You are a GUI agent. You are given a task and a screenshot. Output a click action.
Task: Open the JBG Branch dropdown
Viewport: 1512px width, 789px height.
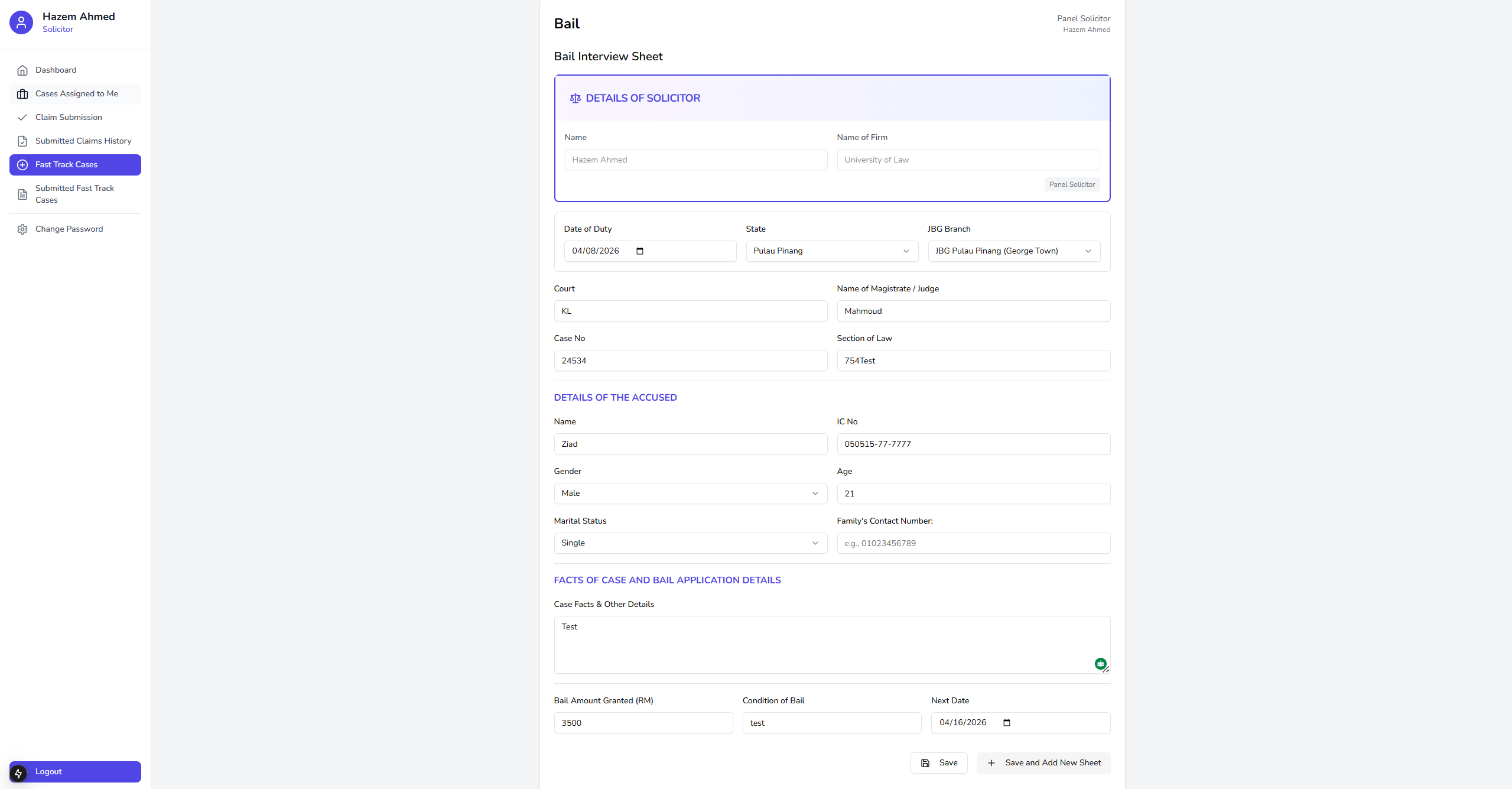pyautogui.click(x=1013, y=251)
